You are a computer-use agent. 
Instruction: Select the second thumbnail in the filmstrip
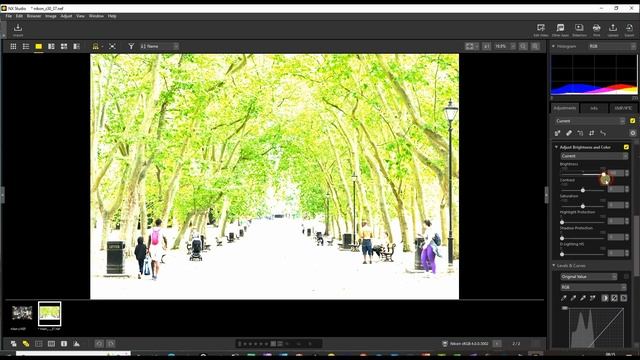(x=49, y=313)
